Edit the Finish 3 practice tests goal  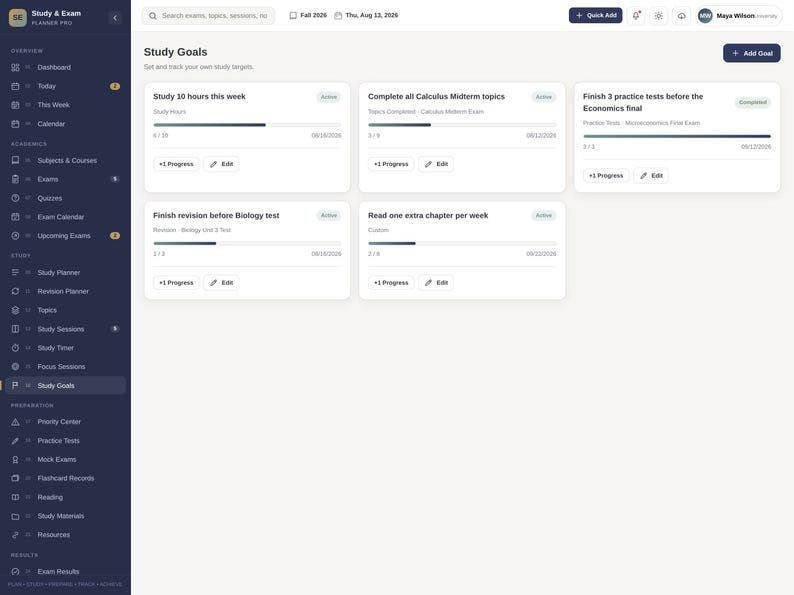click(651, 176)
